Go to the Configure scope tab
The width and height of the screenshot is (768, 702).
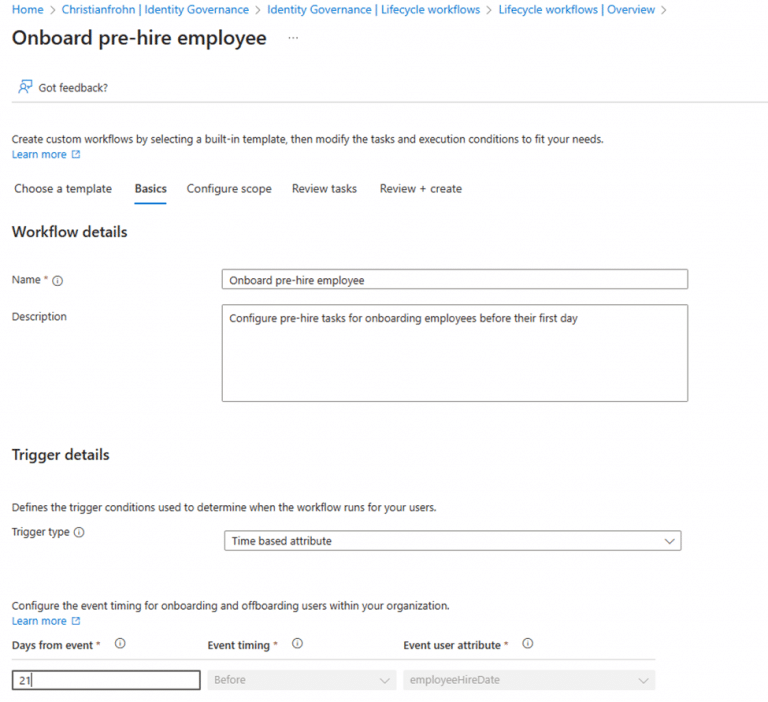pos(229,188)
